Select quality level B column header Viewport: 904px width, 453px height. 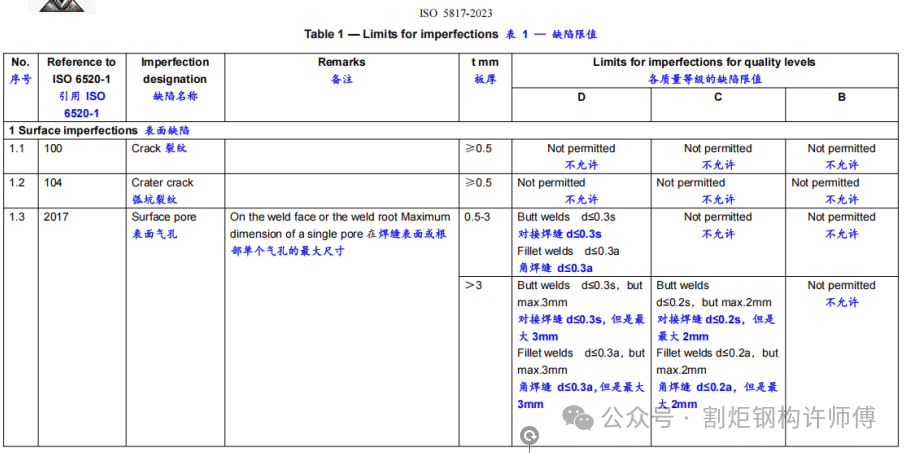841,97
